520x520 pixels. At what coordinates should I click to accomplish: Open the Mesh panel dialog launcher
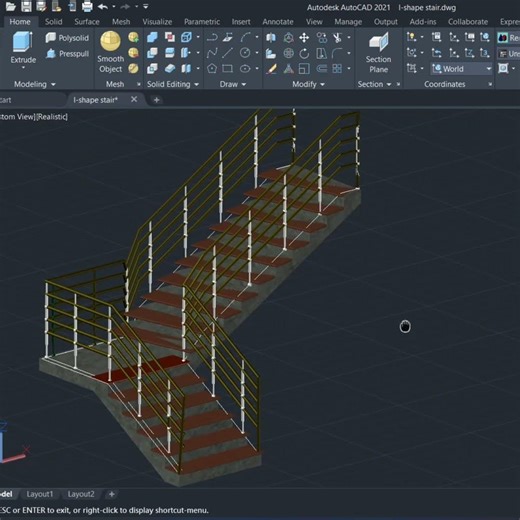139,85
